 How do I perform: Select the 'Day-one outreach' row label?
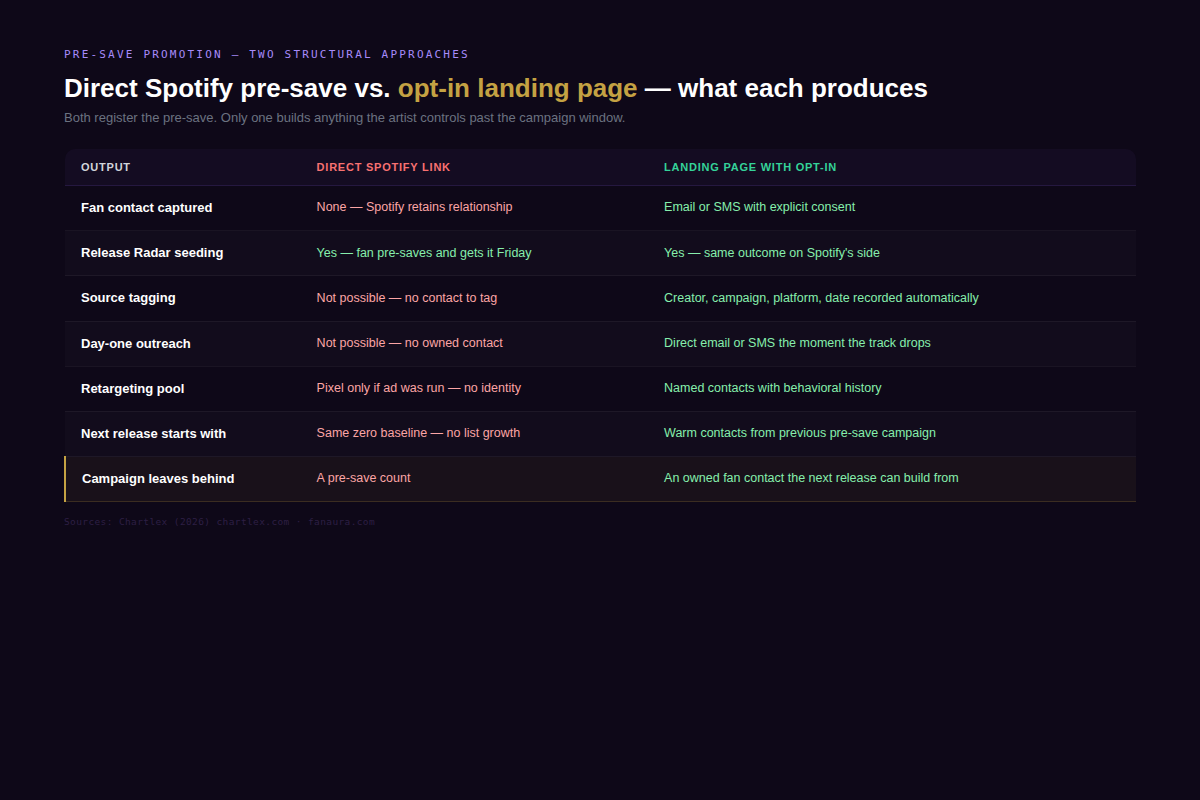pos(136,343)
